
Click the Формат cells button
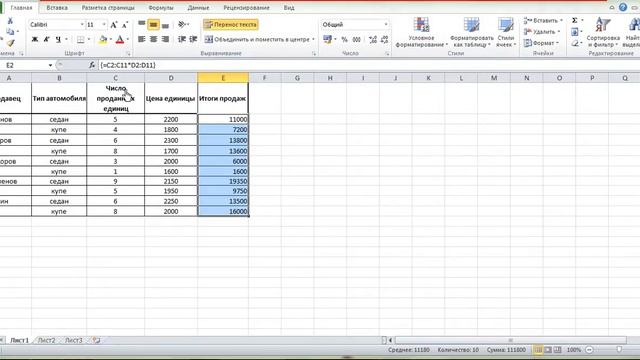(541, 43)
